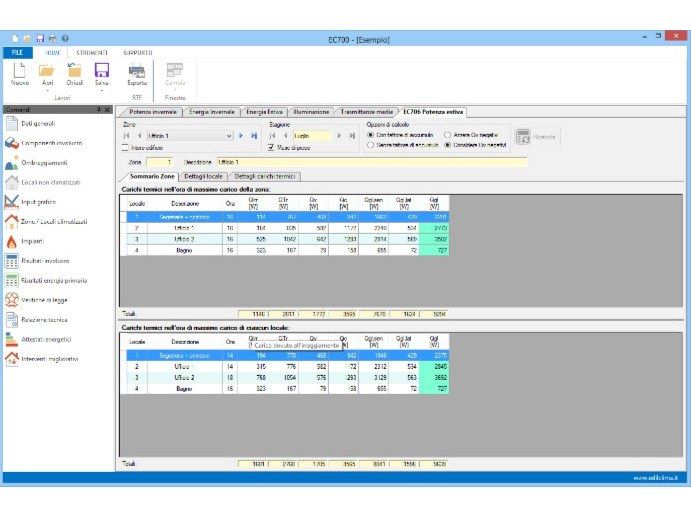Click the Zona number input field

point(159,162)
